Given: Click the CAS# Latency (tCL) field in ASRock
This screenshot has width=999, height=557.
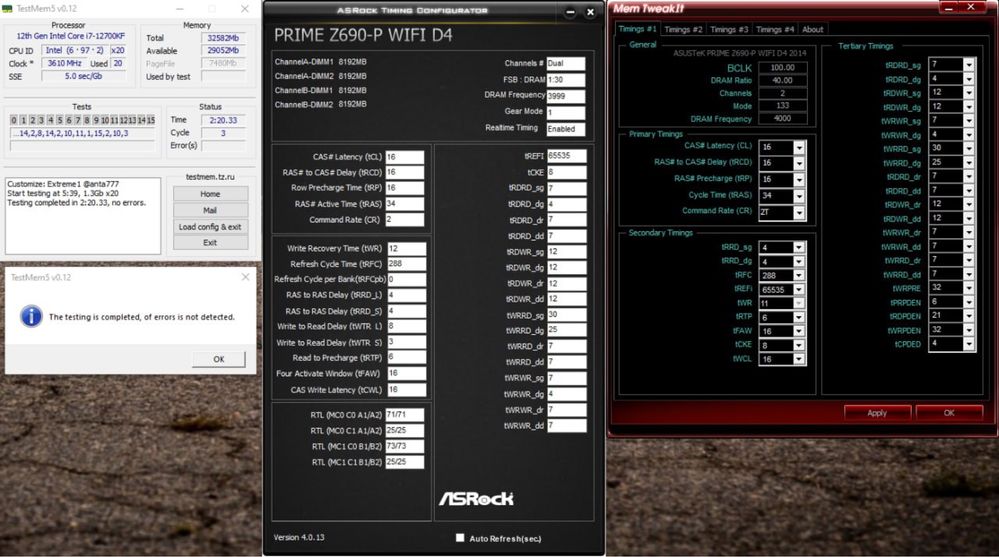Looking at the screenshot, I should pyautogui.click(x=405, y=157).
